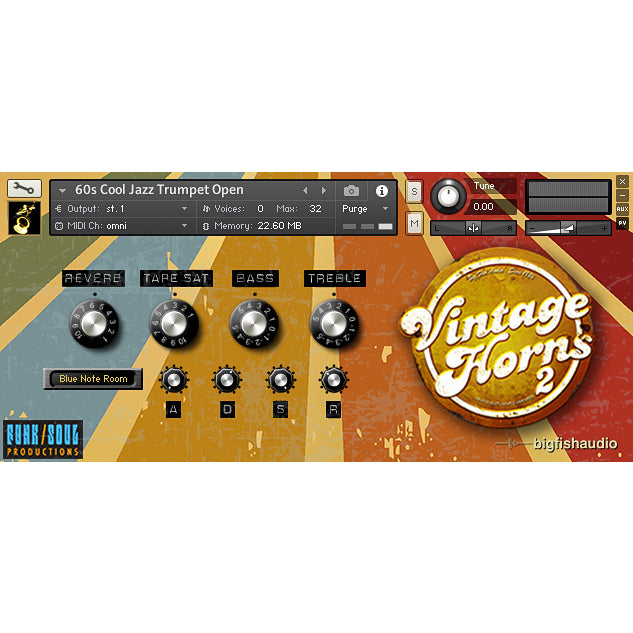This screenshot has height=633, width=633.
Task: Click the Tune knob
Action: click(x=448, y=197)
